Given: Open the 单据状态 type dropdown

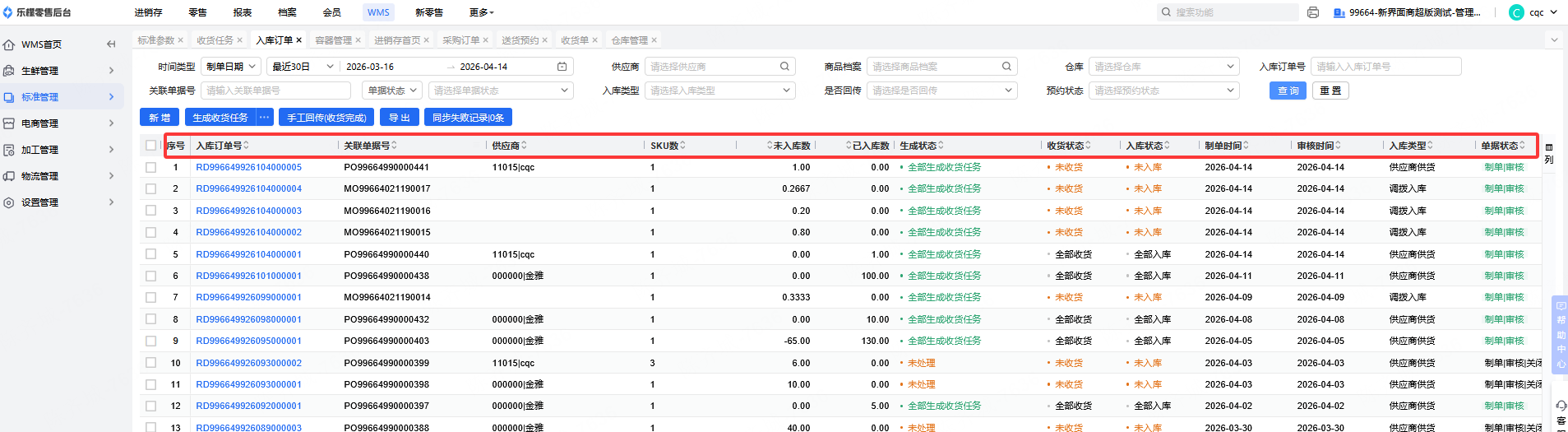Looking at the screenshot, I should point(392,91).
